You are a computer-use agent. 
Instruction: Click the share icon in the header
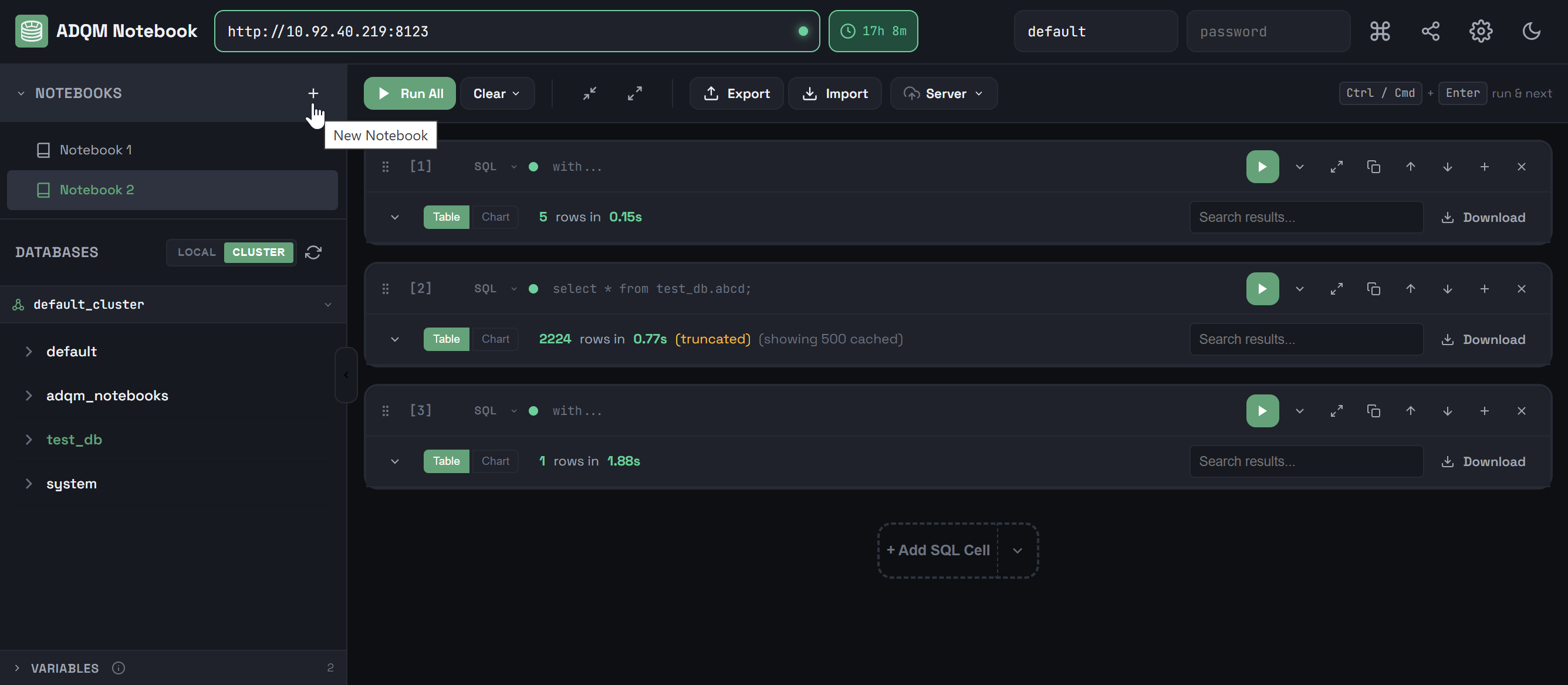pos(1430,31)
